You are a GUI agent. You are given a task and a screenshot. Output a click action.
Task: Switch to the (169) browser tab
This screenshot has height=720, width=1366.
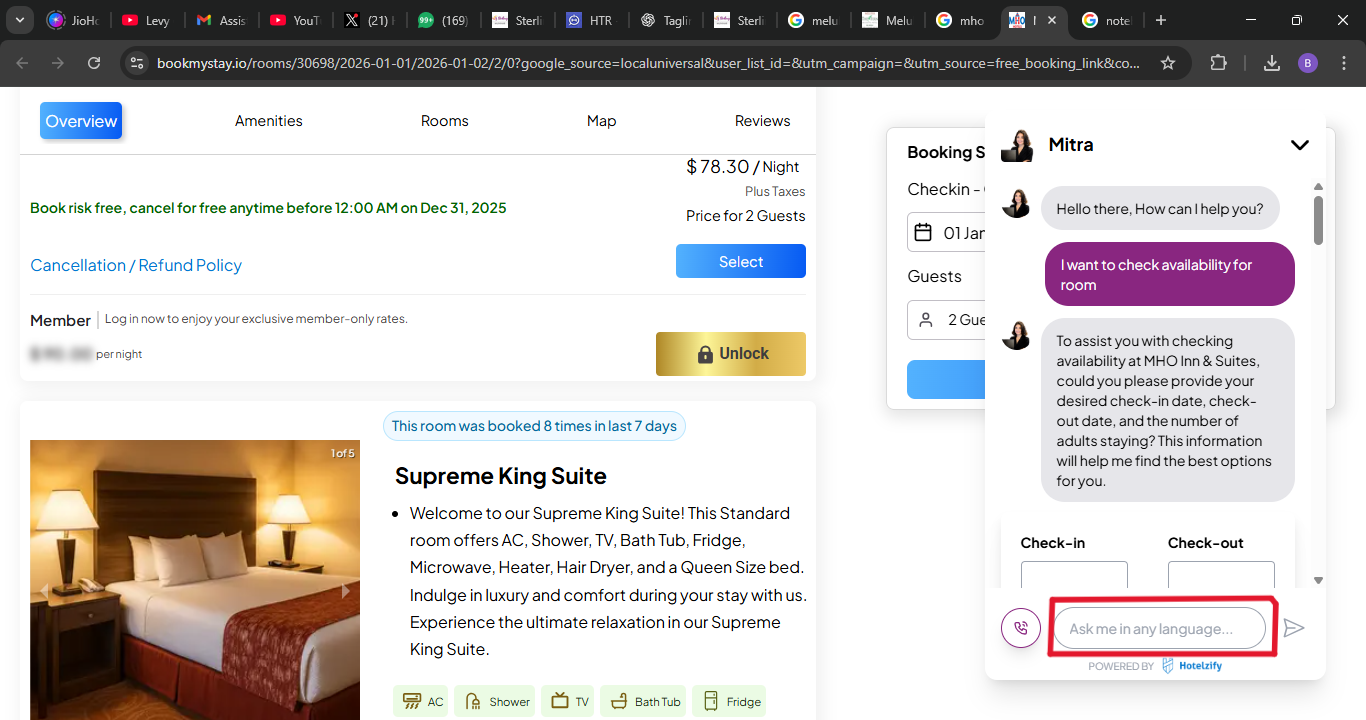[x=444, y=20]
